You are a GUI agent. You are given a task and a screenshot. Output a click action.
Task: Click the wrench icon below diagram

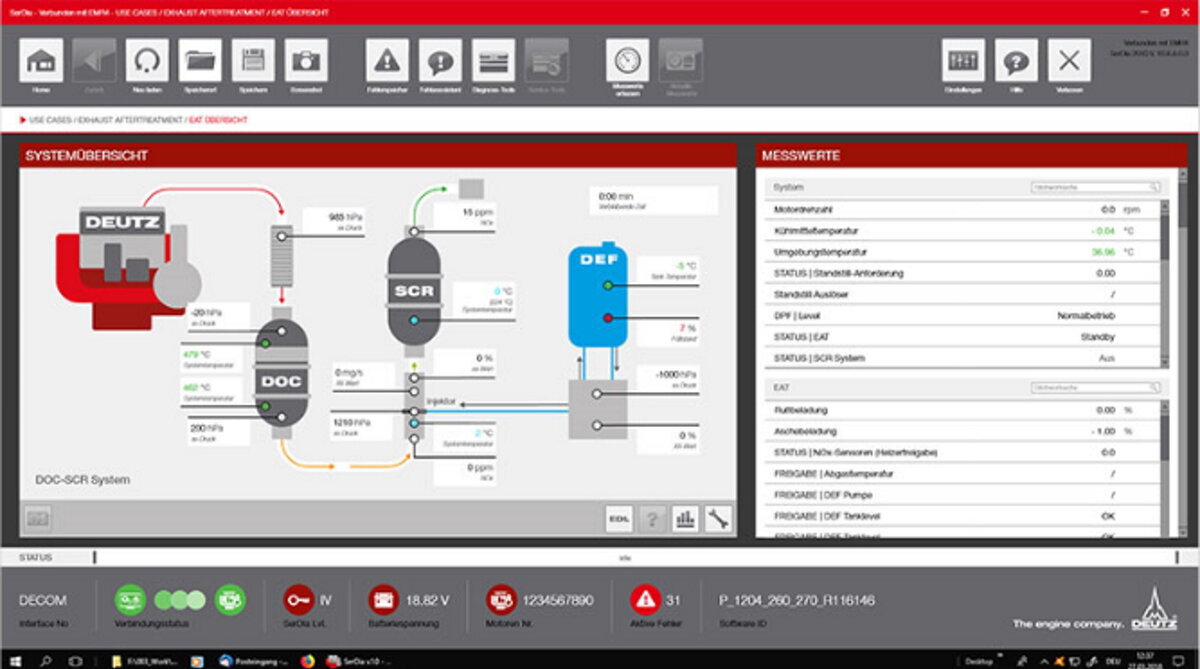tap(718, 518)
